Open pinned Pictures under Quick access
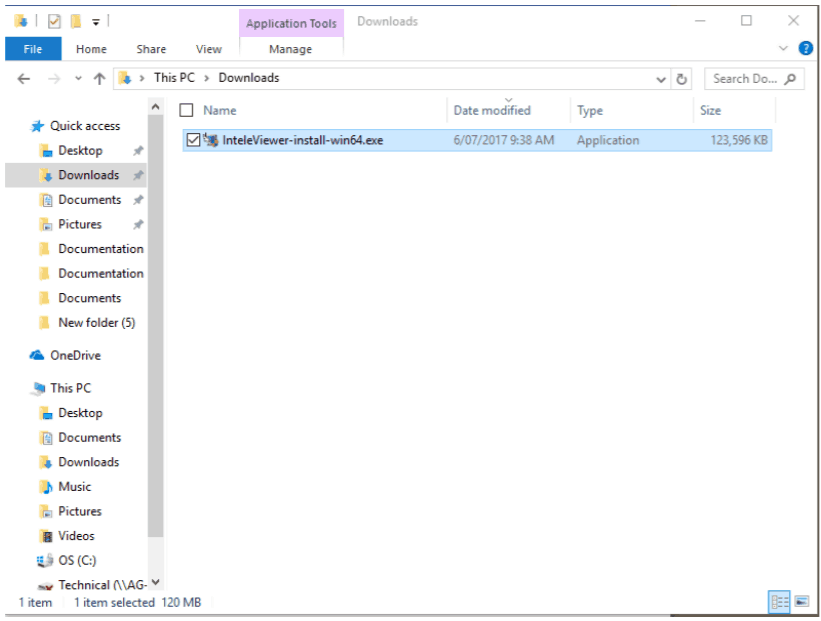 (80, 225)
